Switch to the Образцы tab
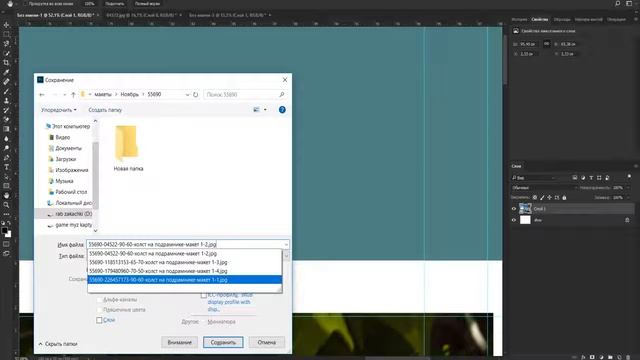Screen dimensions: 640x360 tap(562, 19)
